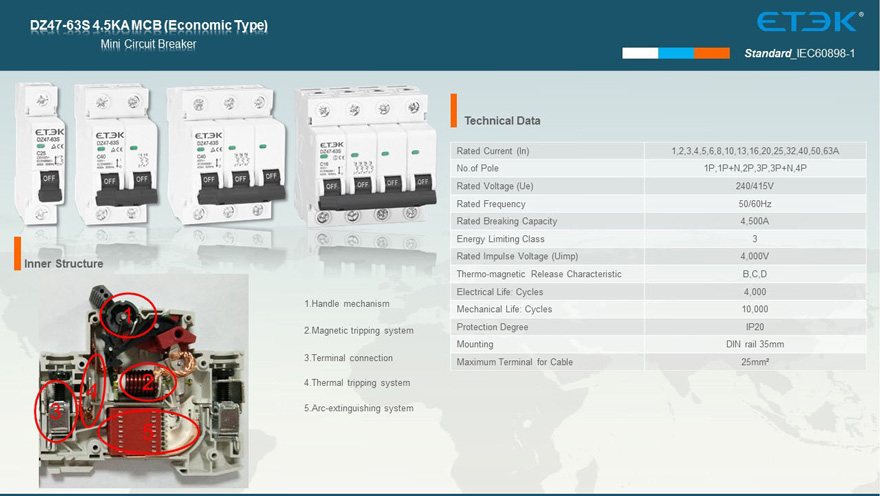Click the ETEK logo in the header
Viewport: 880px width, 496px height.
[x=810, y=22]
